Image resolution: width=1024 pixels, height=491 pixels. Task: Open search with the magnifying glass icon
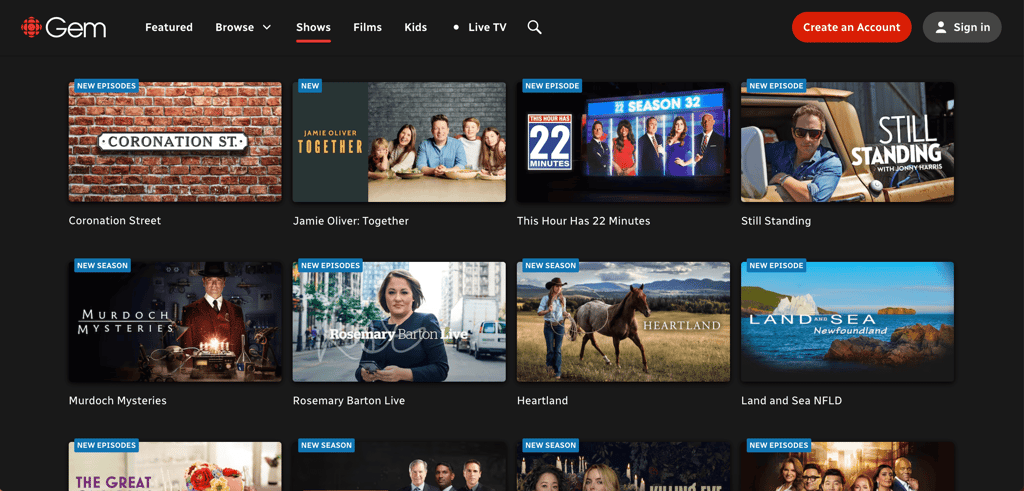click(x=534, y=27)
